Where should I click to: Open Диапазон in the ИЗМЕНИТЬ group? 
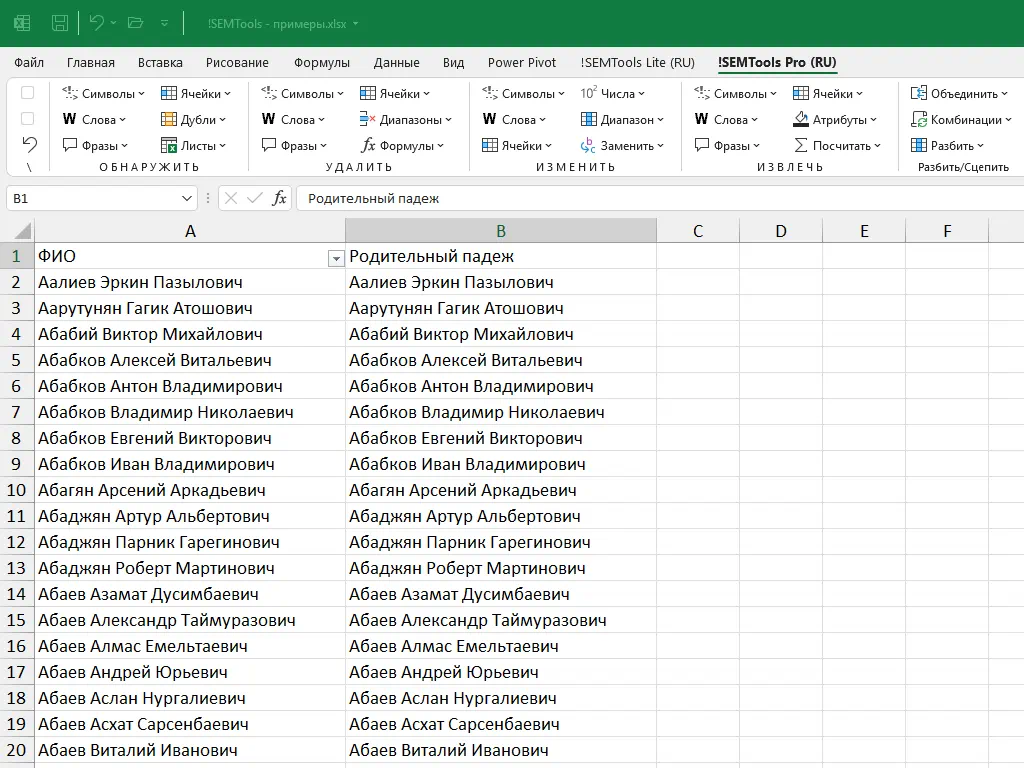click(x=622, y=120)
